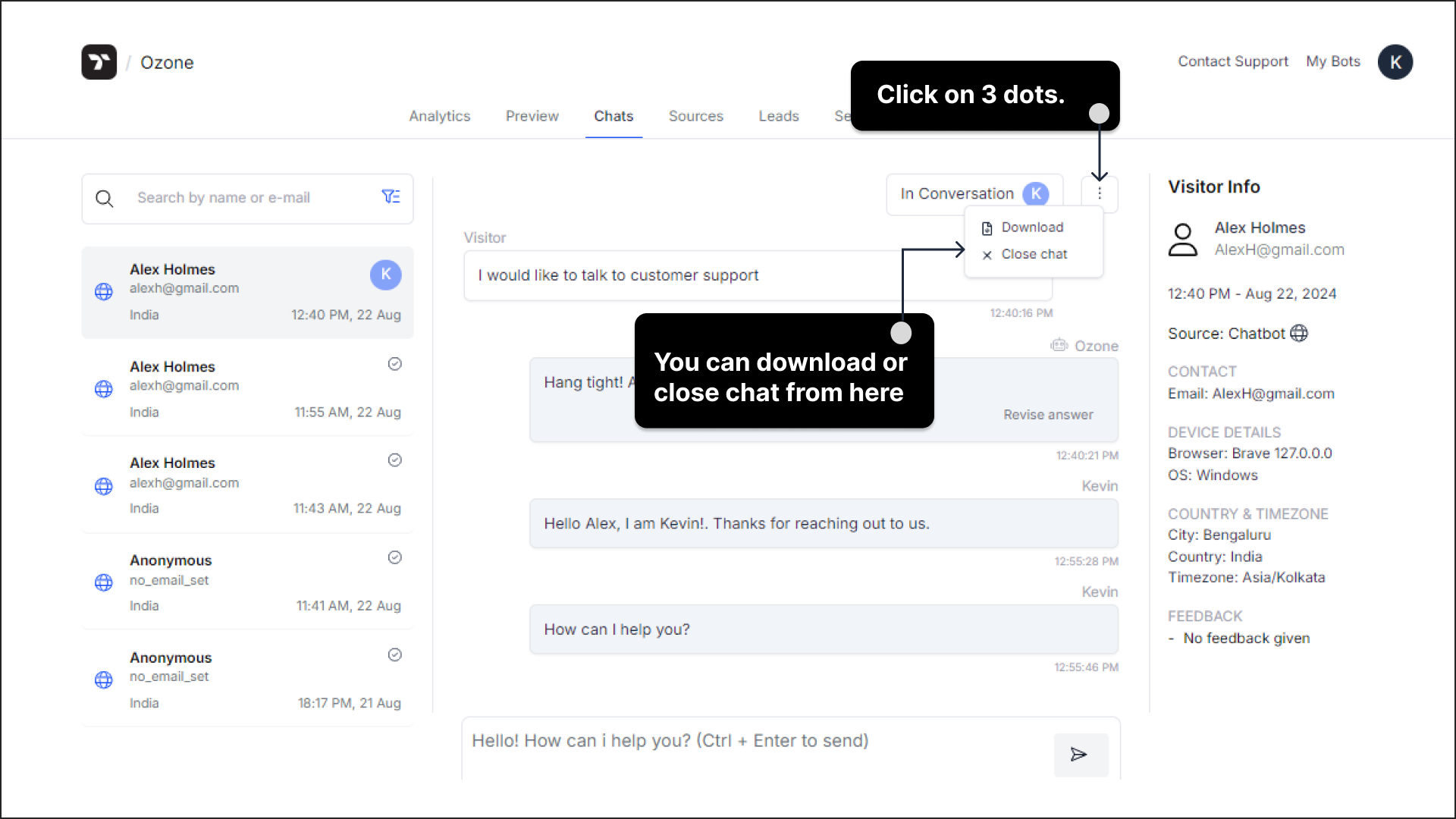Open the chat filter icon

click(391, 197)
